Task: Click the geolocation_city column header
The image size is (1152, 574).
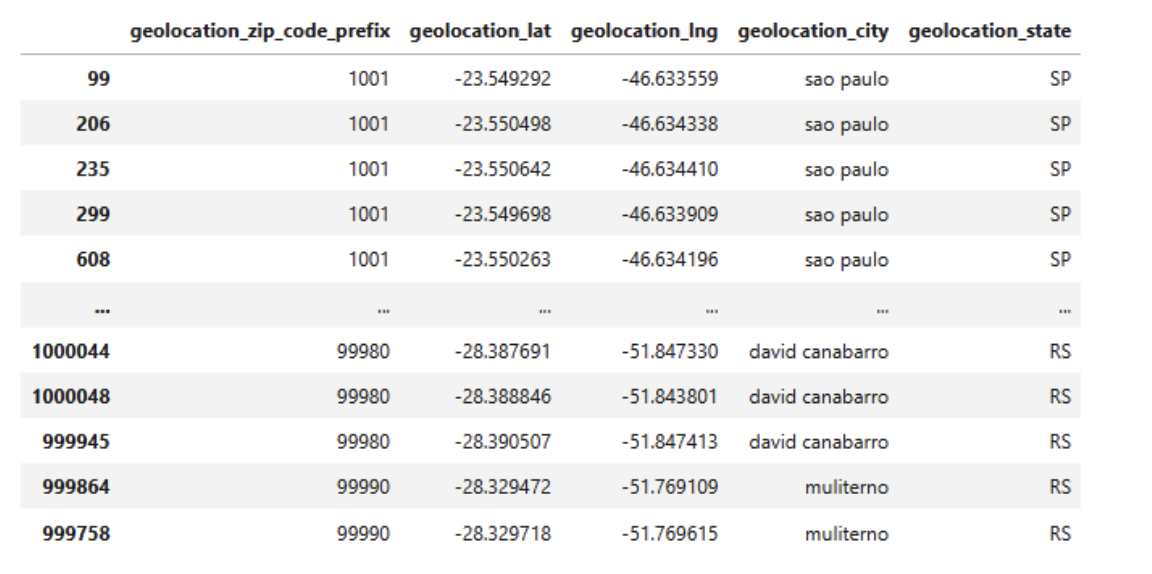Action: [813, 32]
